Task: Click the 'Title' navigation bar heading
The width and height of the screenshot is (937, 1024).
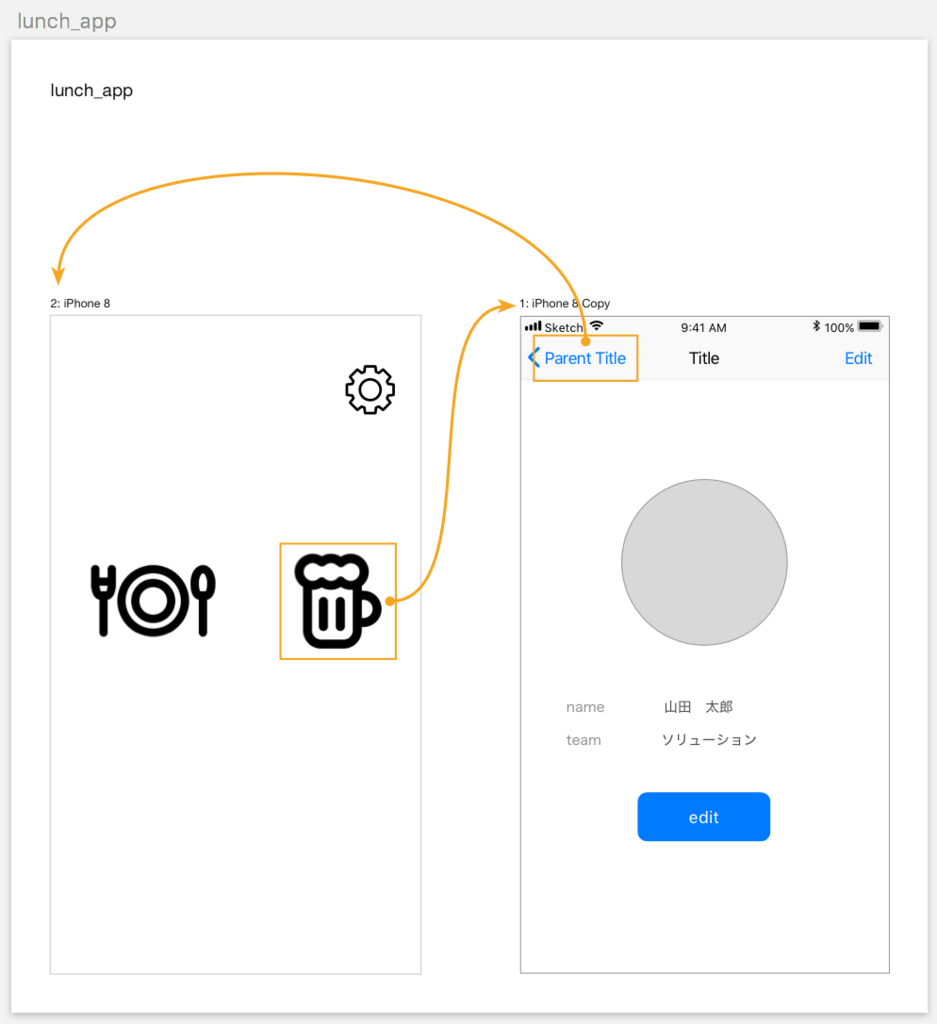Action: click(x=704, y=358)
